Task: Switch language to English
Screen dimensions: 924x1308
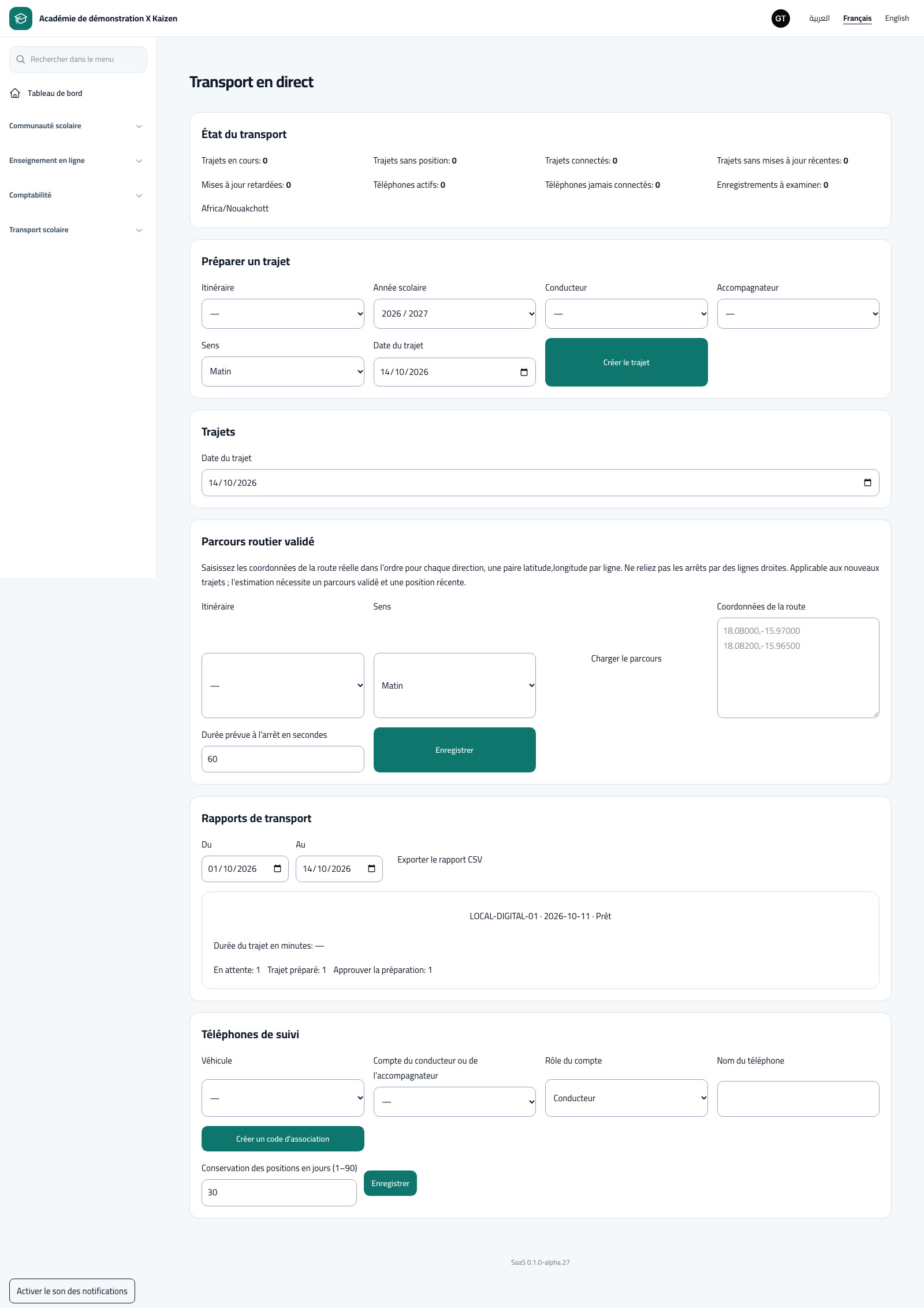Action: tap(897, 18)
